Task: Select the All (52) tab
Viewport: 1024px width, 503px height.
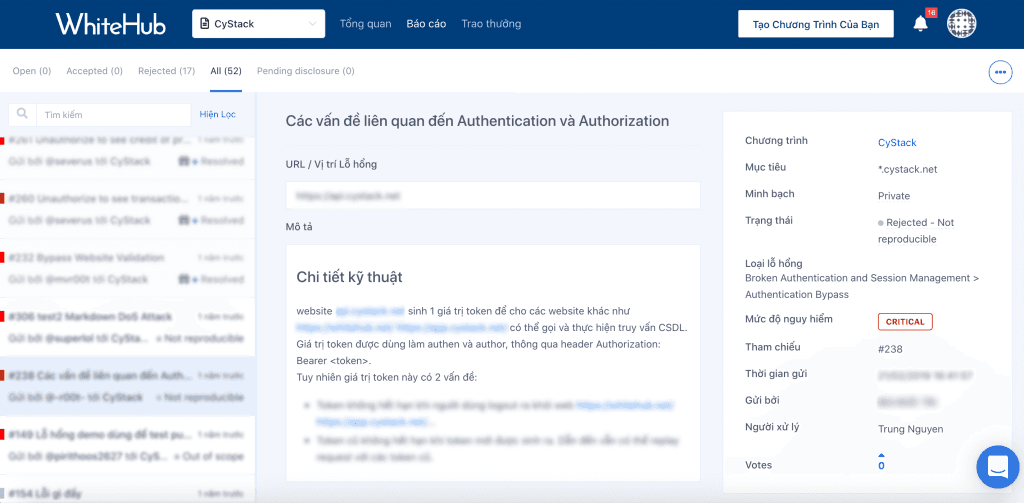Action: (226, 71)
